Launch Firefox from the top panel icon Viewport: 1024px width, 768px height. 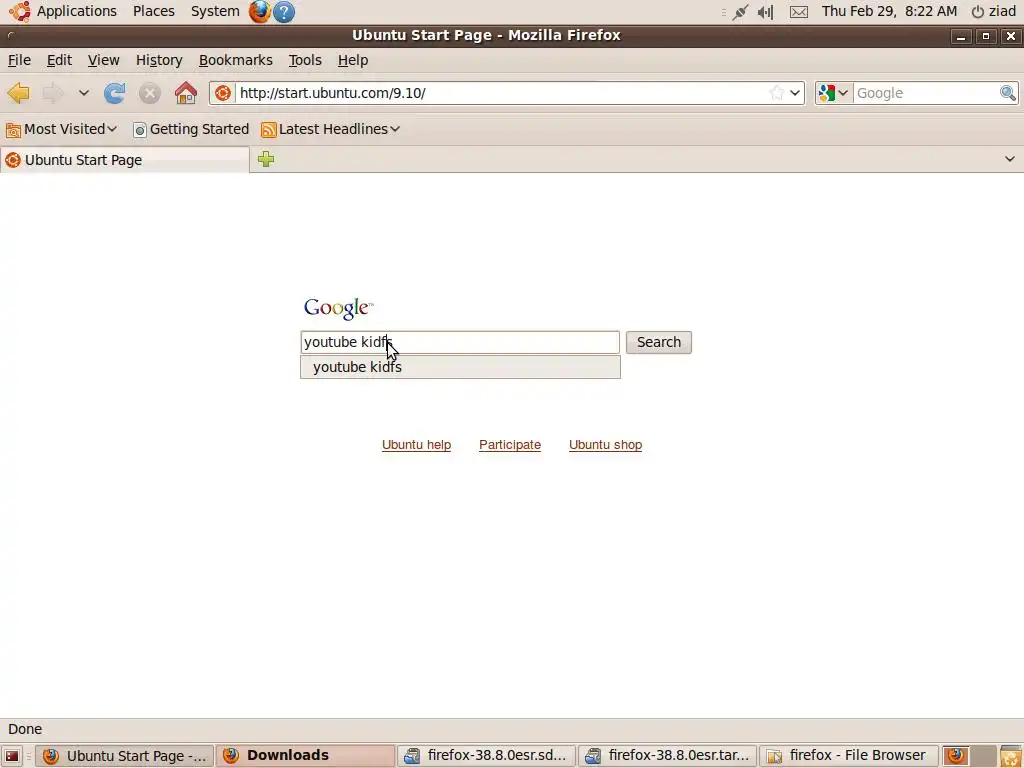click(259, 12)
